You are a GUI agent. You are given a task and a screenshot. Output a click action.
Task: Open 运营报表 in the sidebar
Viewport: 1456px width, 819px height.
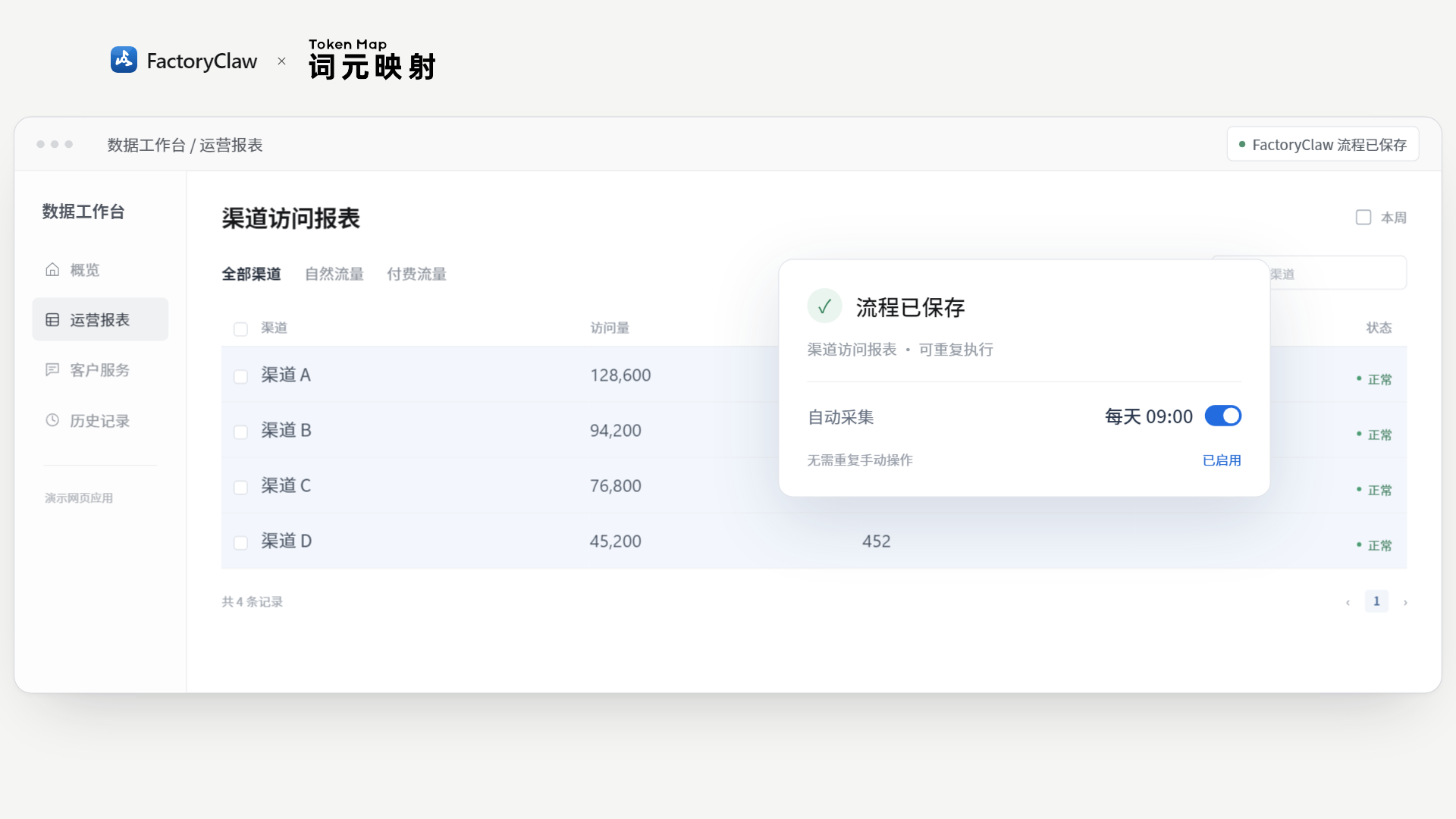(x=100, y=319)
